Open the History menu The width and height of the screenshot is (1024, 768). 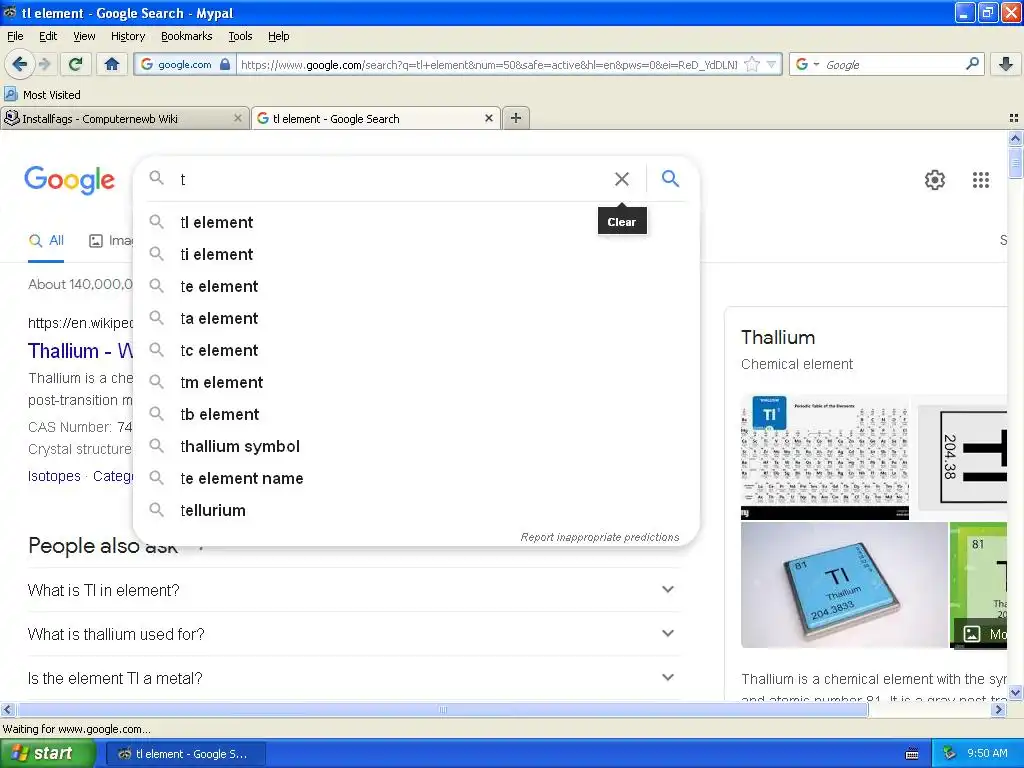coord(127,36)
